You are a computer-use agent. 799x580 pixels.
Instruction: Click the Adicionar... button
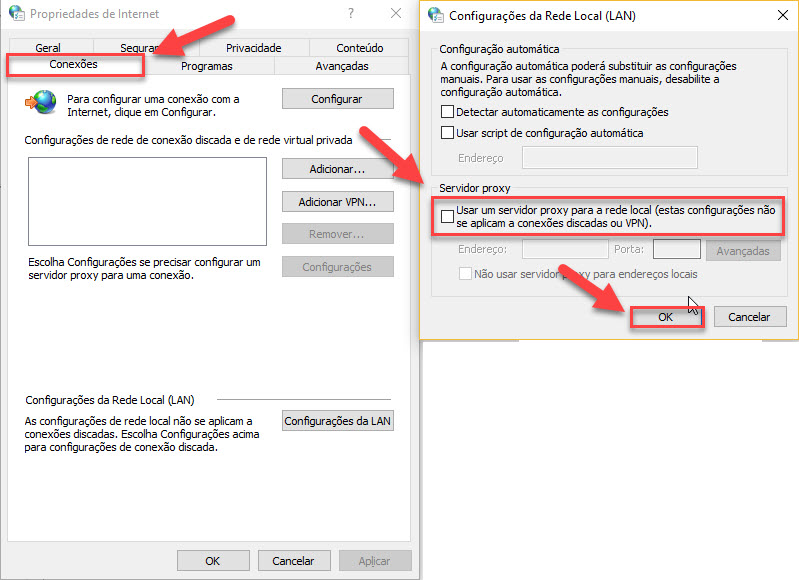coord(337,169)
